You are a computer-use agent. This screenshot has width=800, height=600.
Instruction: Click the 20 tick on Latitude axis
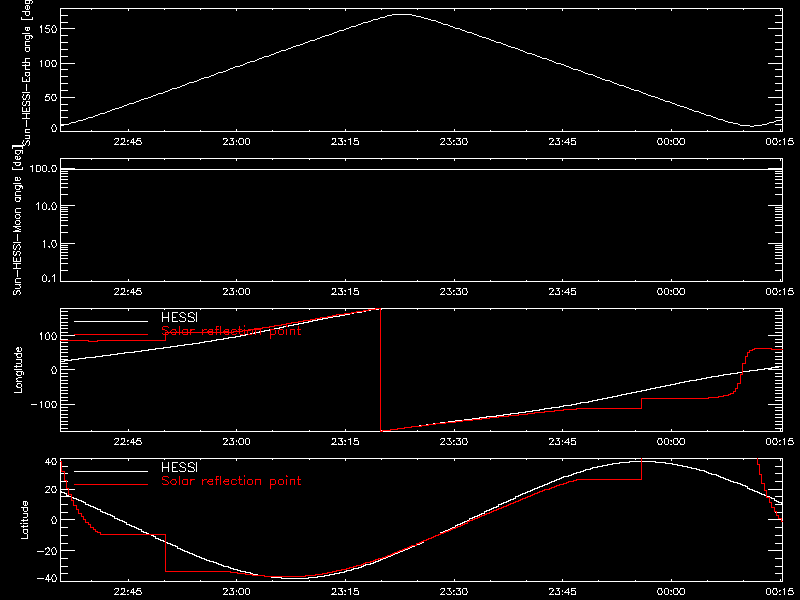51,490
